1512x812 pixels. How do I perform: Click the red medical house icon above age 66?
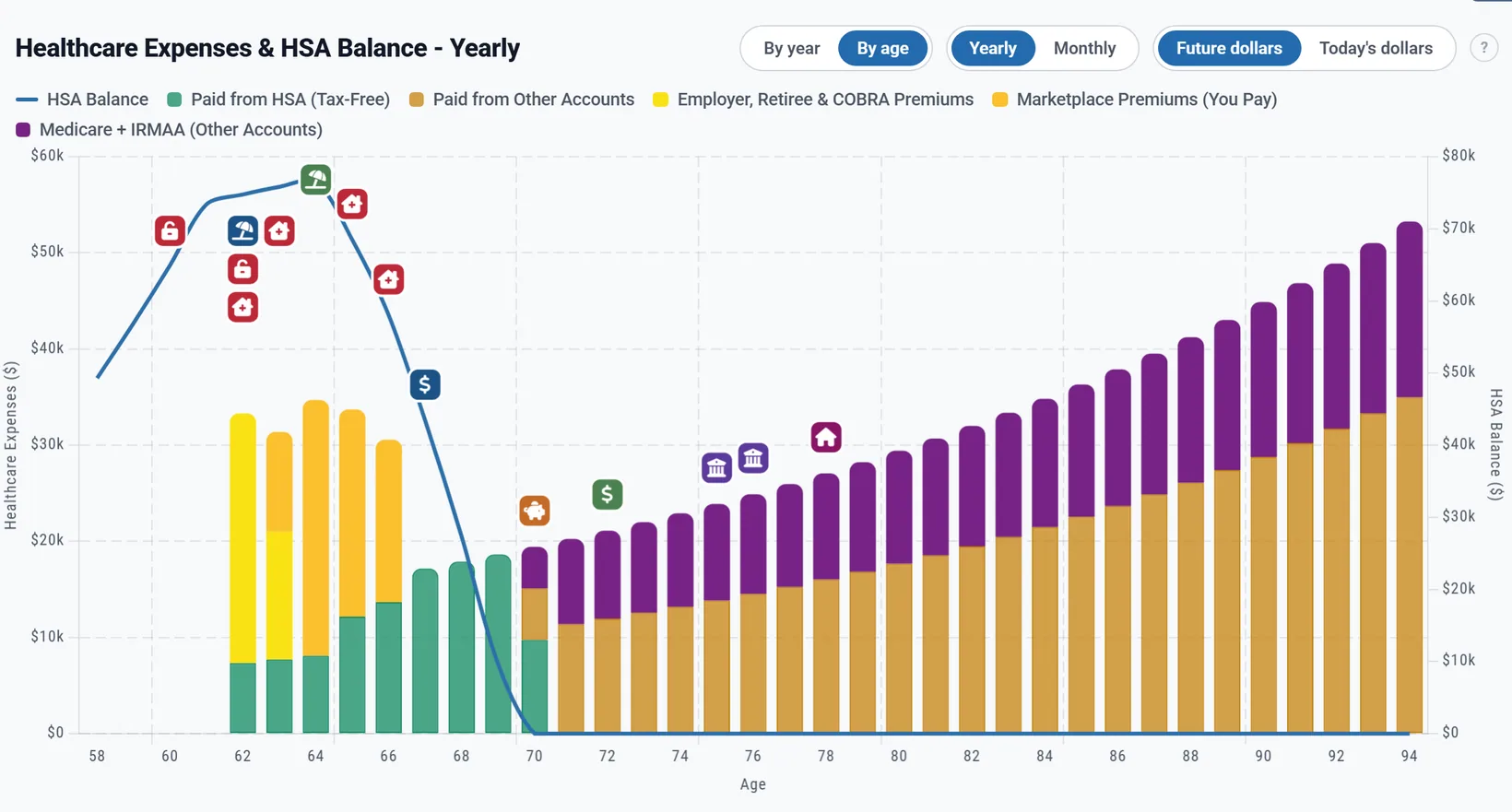point(389,279)
